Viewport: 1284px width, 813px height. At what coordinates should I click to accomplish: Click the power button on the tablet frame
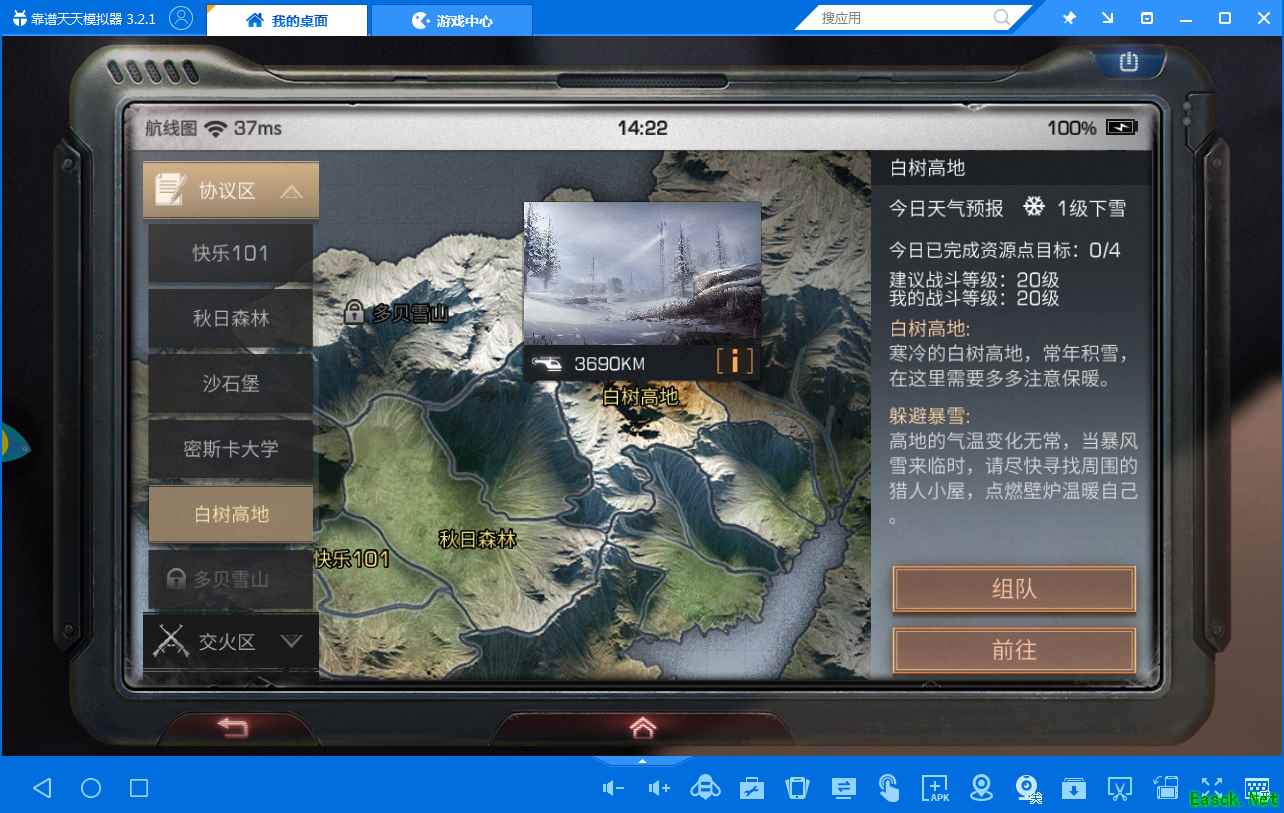pos(1129,62)
